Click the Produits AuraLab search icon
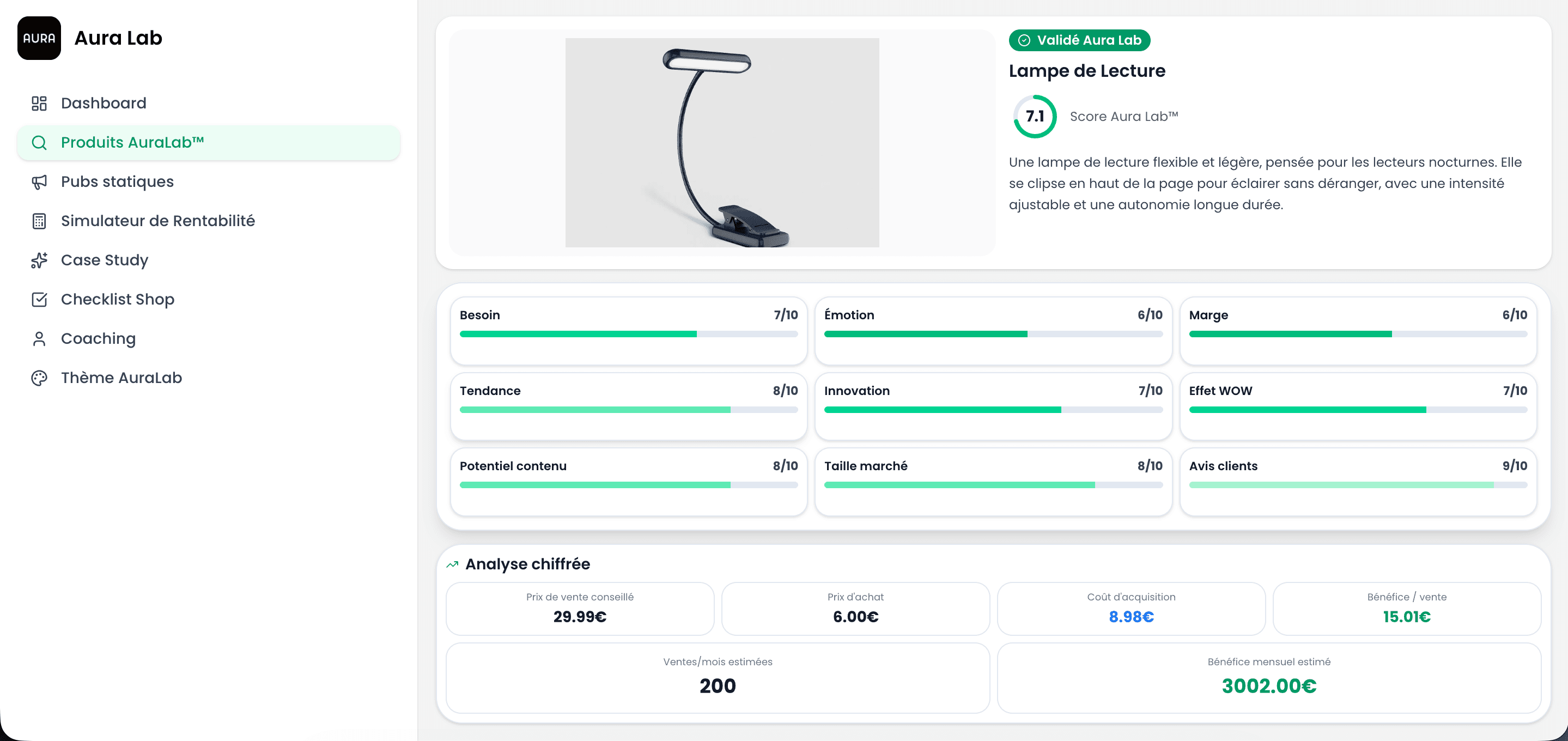Viewport: 1568px width, 741px height. (39, 142)
